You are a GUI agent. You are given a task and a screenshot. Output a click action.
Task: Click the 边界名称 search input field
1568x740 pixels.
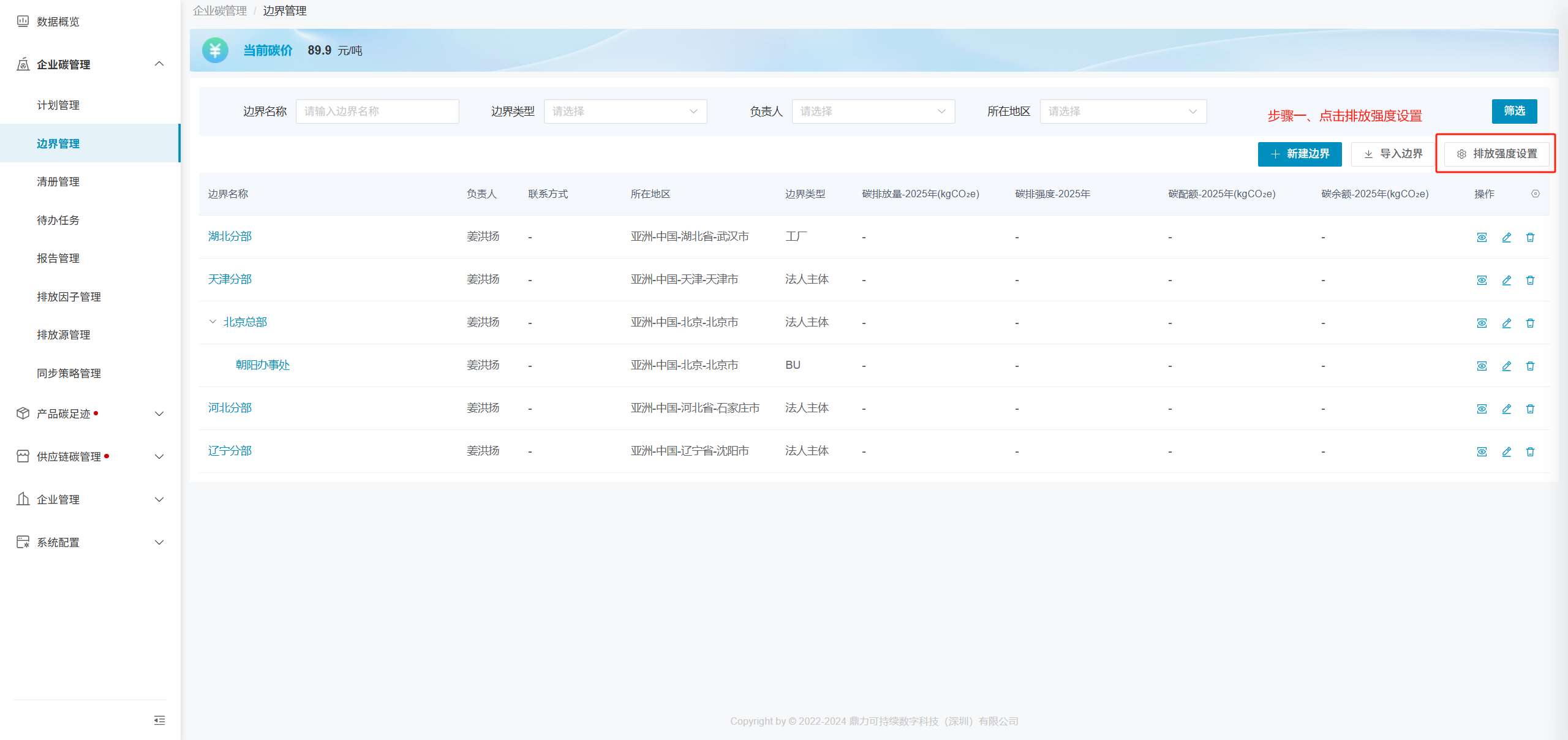[377, 111]
